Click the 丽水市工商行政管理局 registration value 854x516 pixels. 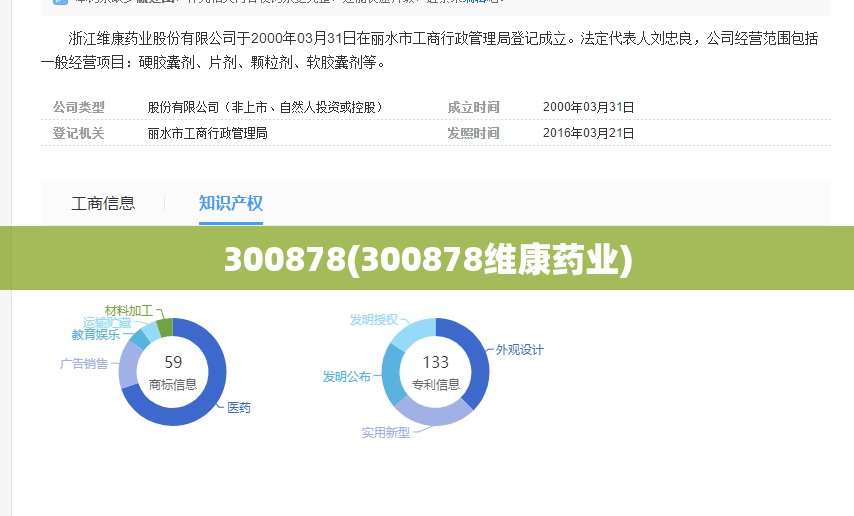click(x=208, y=133)
